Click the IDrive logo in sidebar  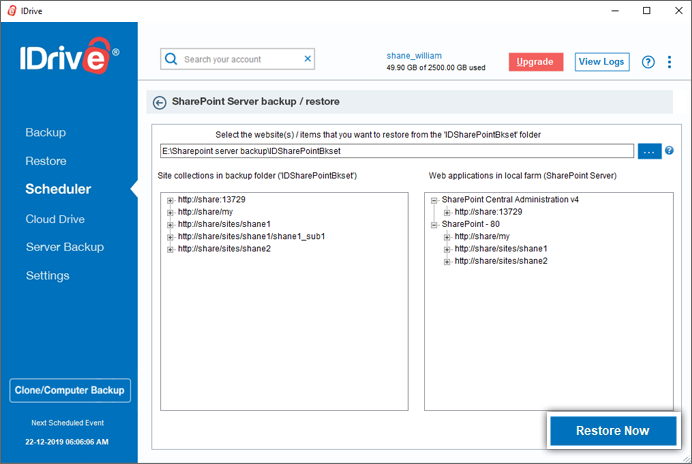pyautogui.click(x=69, y=57)
